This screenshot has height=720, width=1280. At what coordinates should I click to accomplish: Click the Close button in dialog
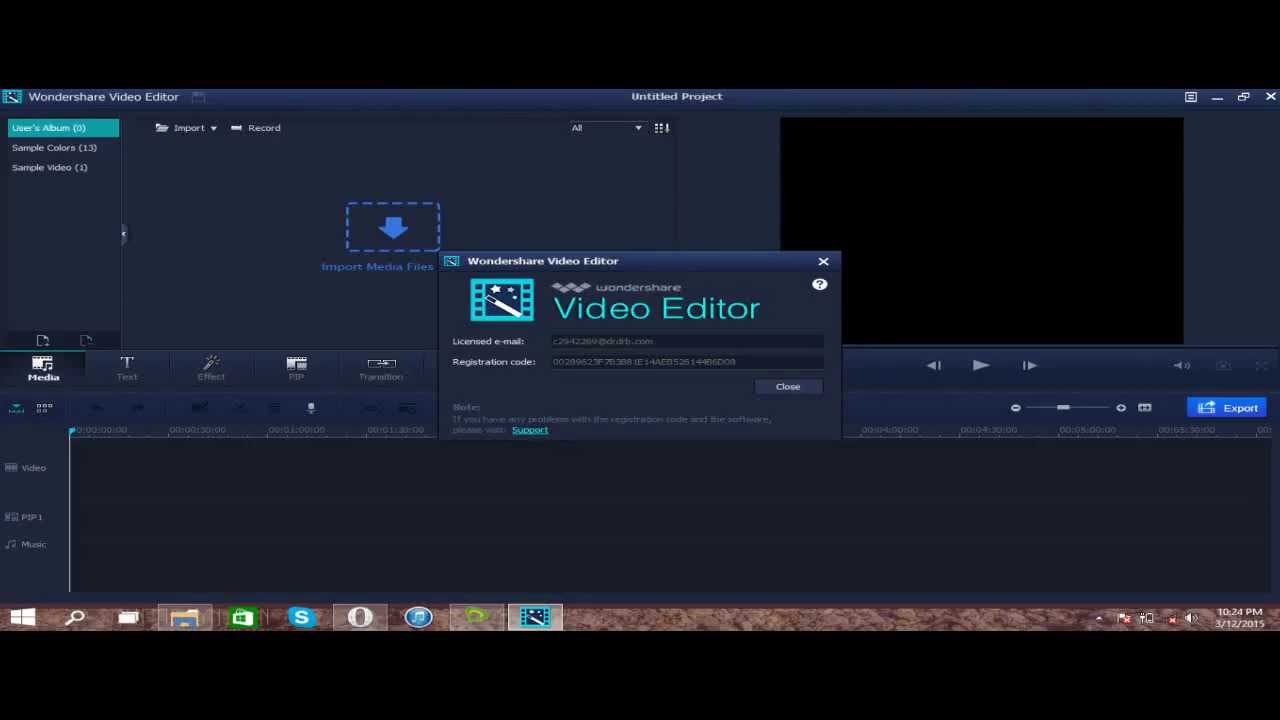pyautogui.click(x=788, y=387)
